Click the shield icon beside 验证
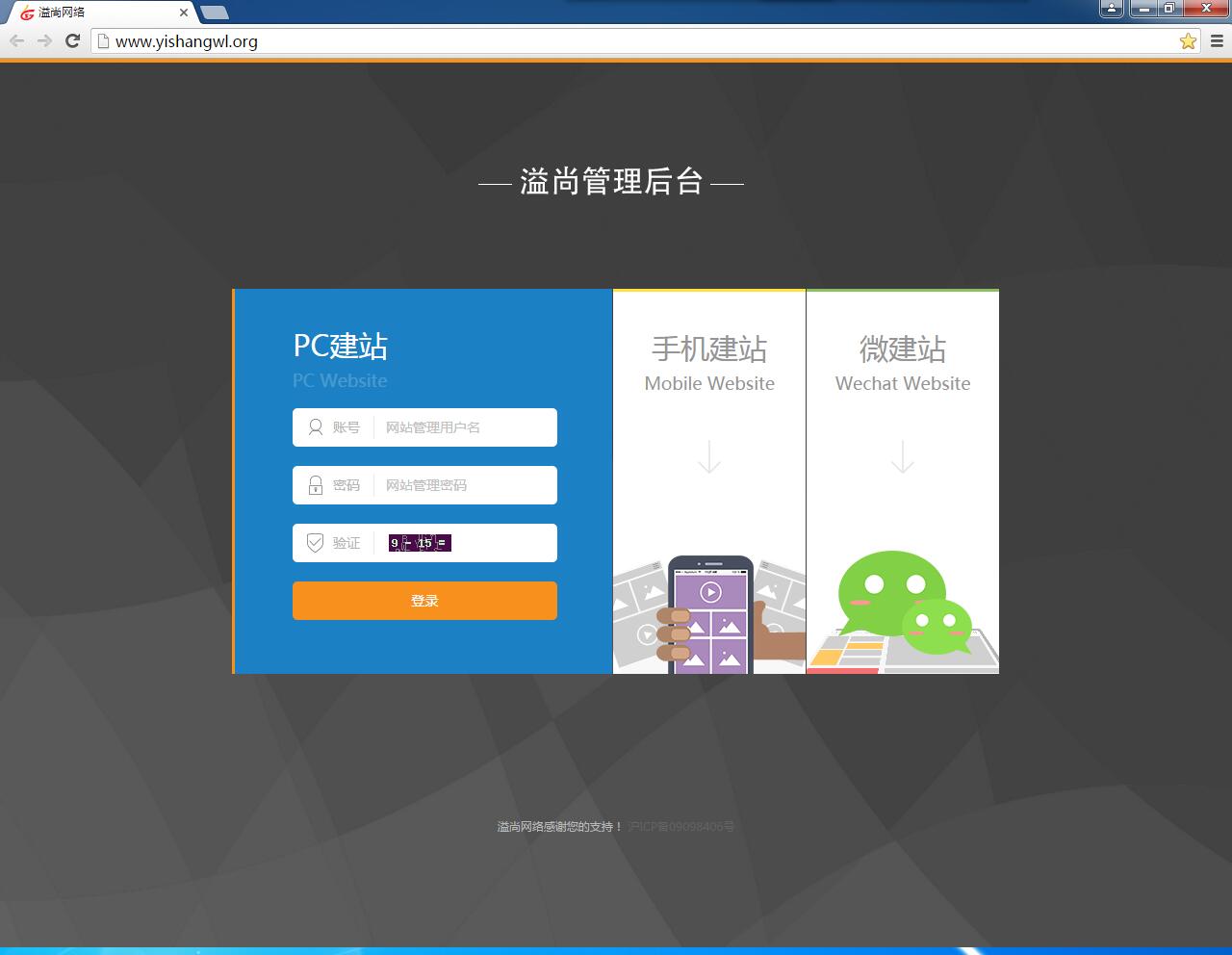This screenshot has width=1232, height=955. click(315, 543)
